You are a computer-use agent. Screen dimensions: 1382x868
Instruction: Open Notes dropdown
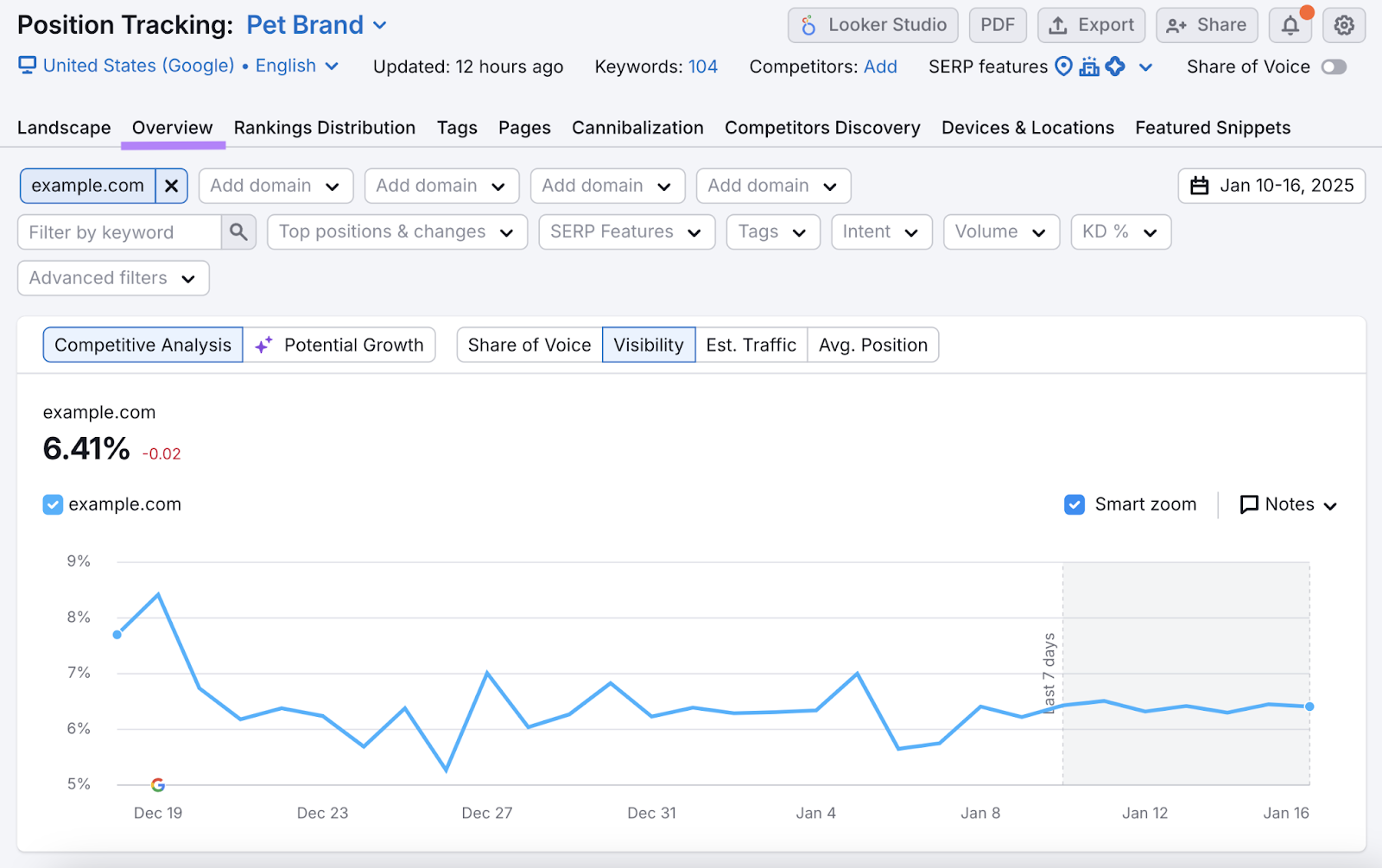click(1289, 504)
